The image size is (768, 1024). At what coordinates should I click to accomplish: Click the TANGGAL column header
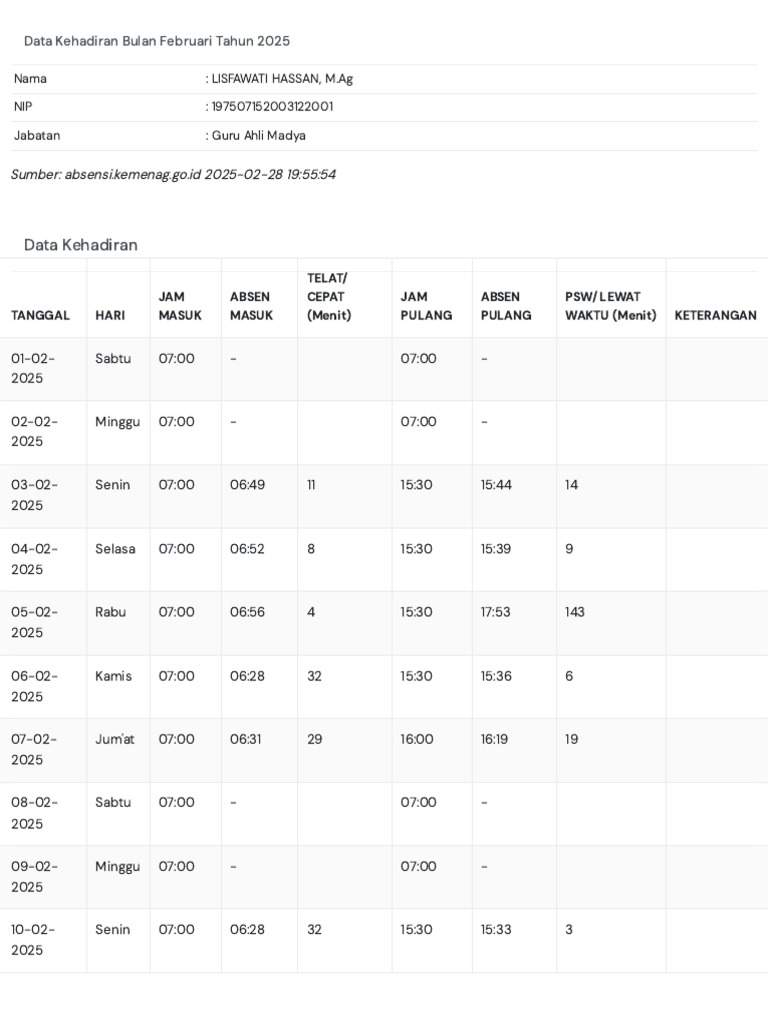click(40, 315)
